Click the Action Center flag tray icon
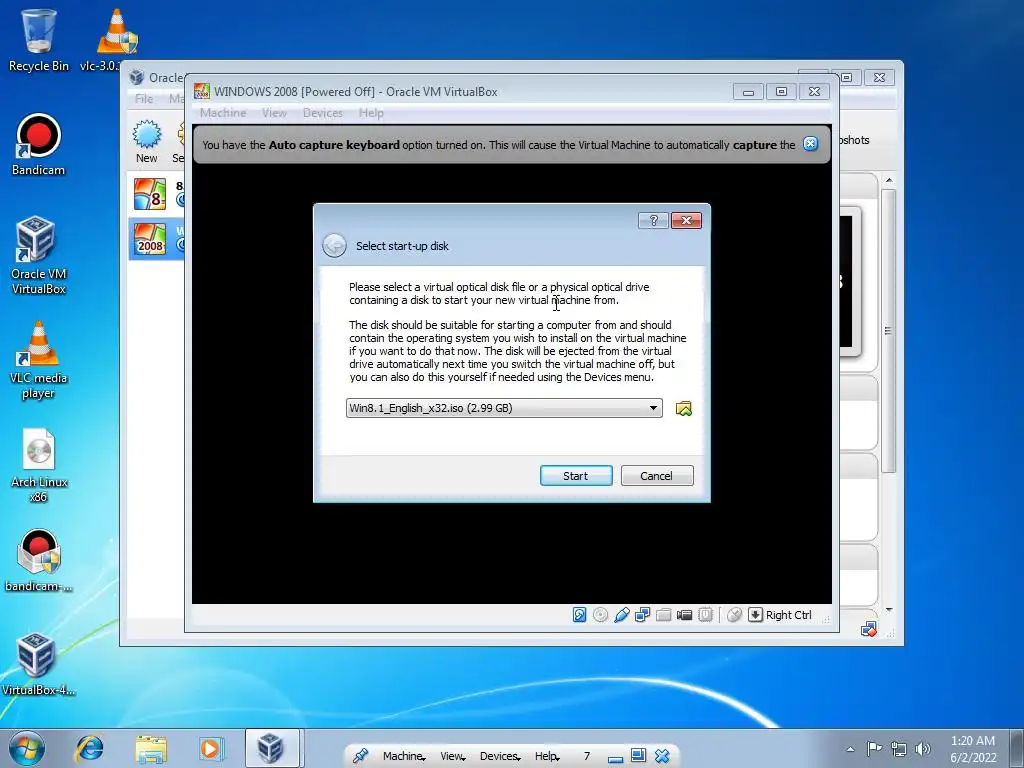1024x768 pixels. (x=874, y=749)
